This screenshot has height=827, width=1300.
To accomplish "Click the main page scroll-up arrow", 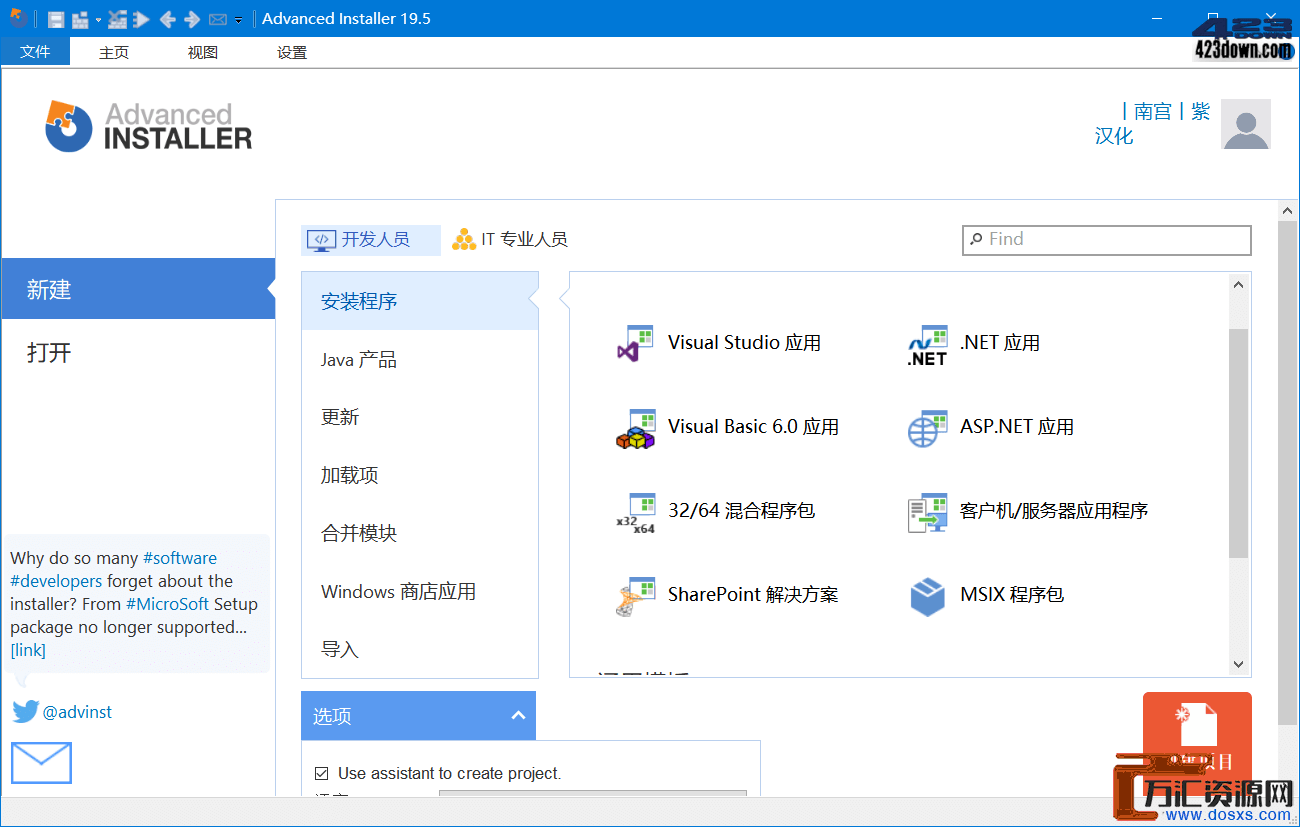I will pyautogui.click(x=1288, y=211).
